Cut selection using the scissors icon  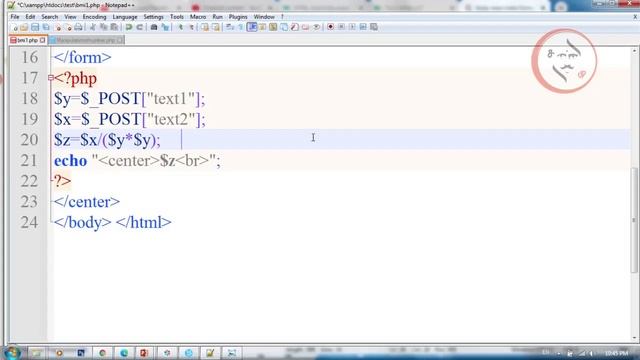(x=93, y=27)
